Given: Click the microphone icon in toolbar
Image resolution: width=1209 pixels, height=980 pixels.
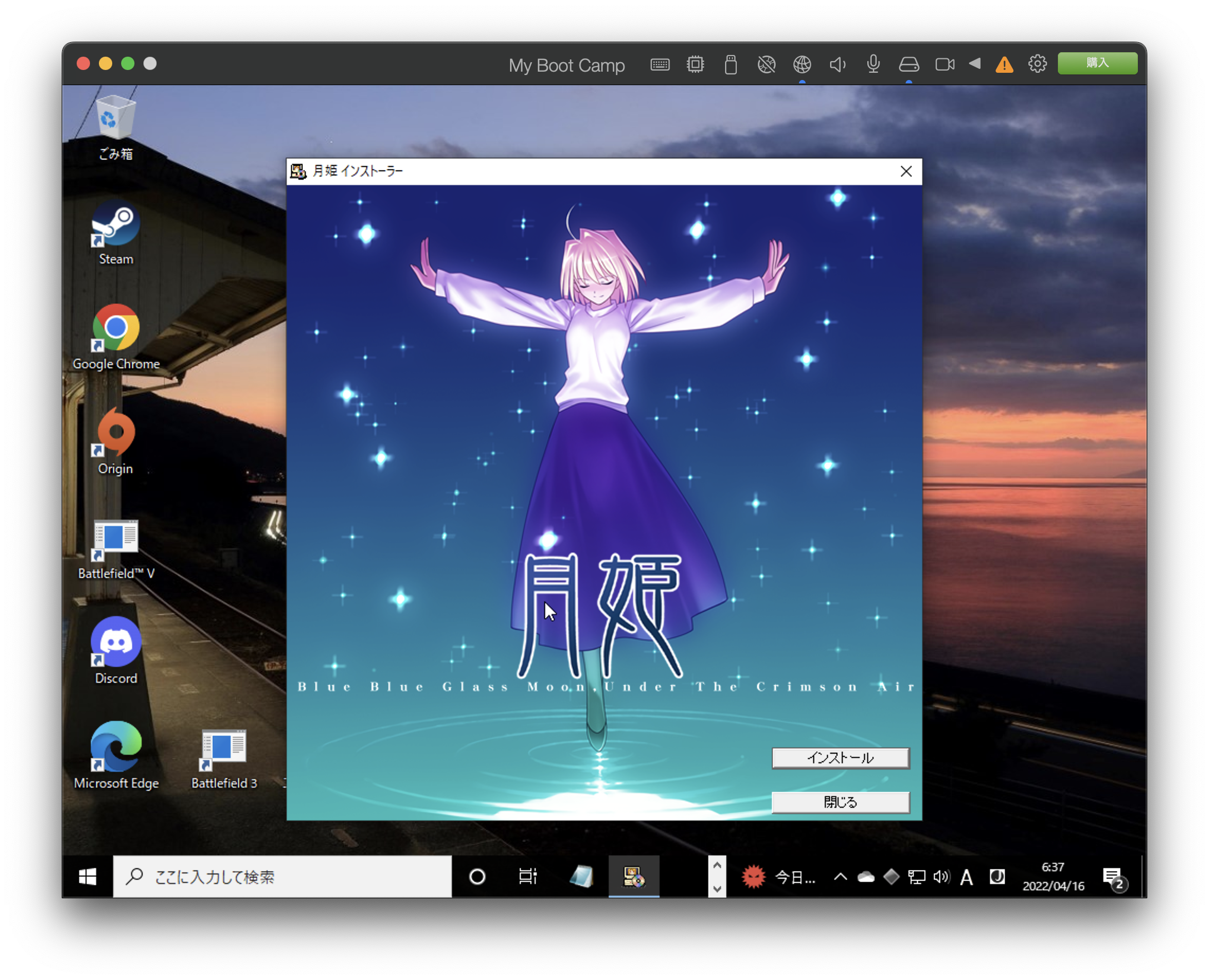Looking at the screenshot, I should [x=873, y=64].
